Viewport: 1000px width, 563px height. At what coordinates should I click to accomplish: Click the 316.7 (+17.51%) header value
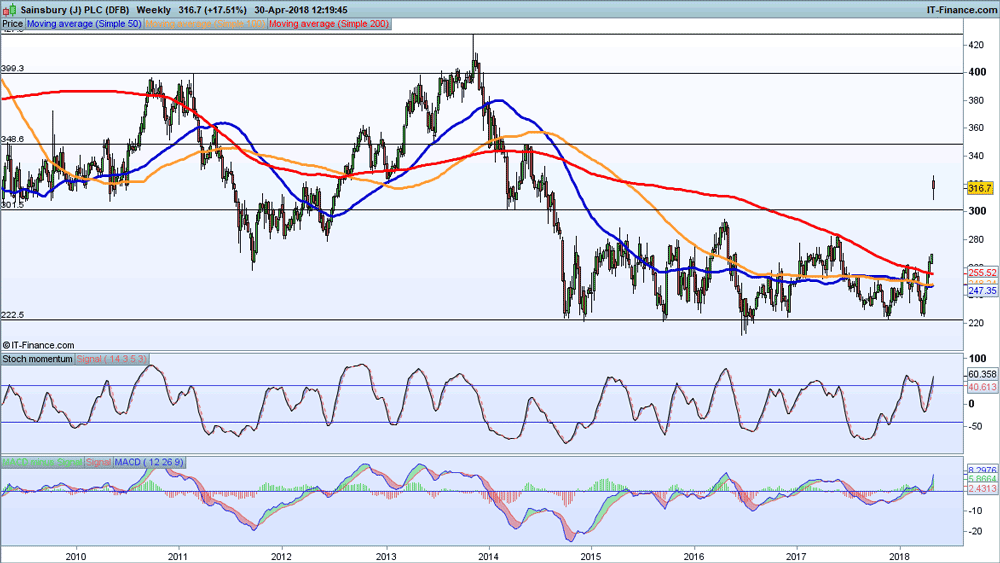(x=212, y=10)
